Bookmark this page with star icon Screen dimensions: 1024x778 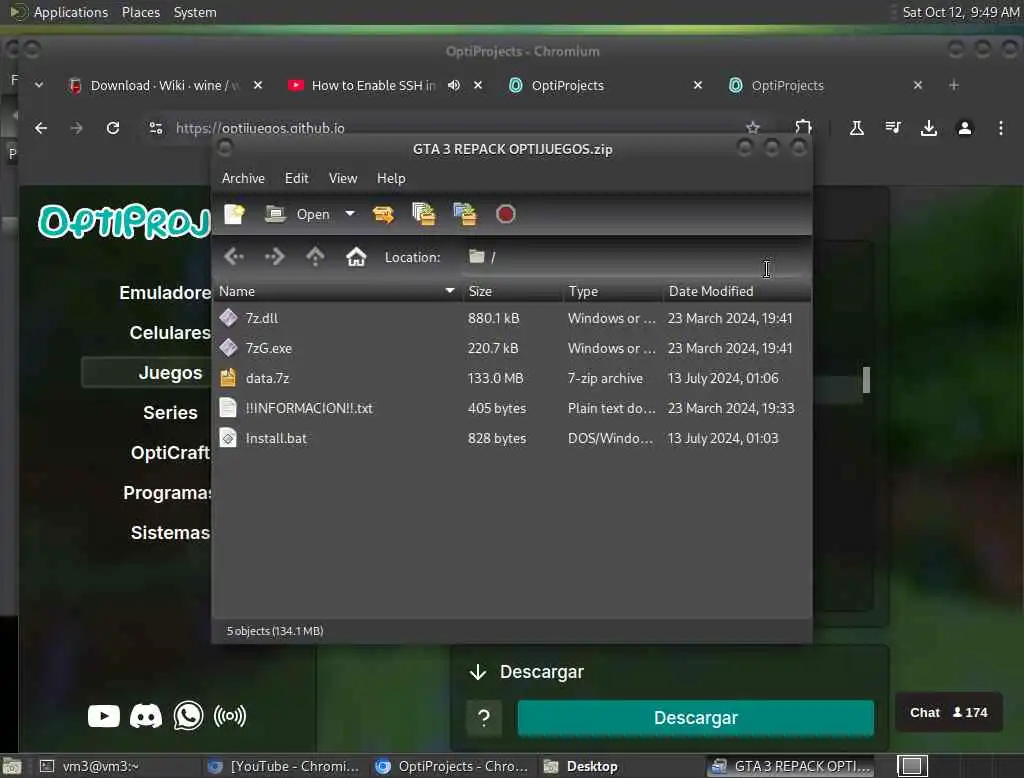point(753,128)
